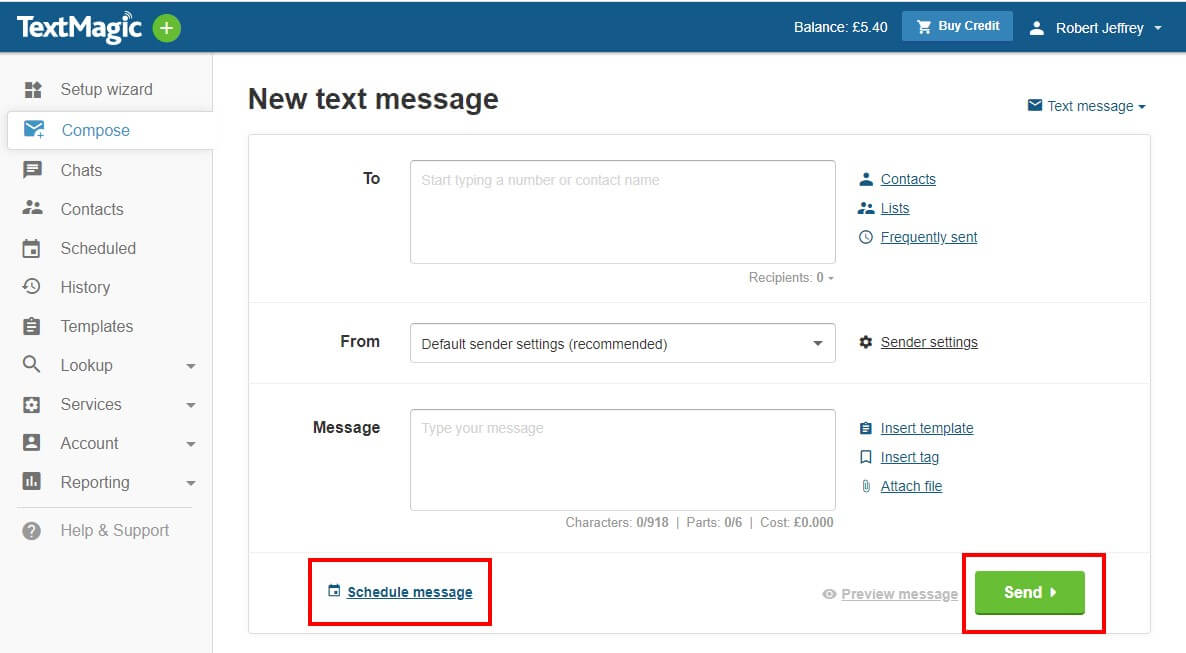
Task: Expand the Account submenu arrow
Action: (191, 444)
